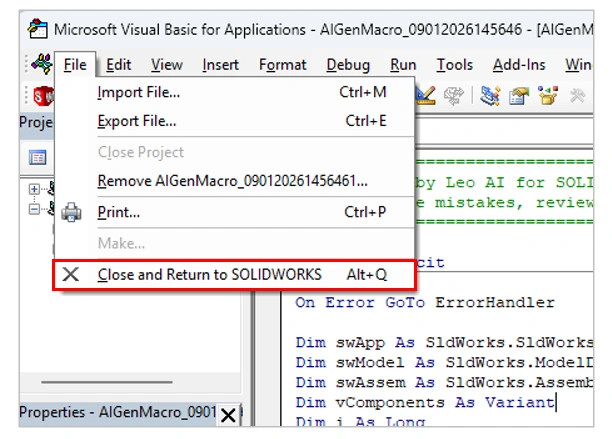
Task: Click the 'Dim swApp As SldWorks.SldWorks' line
Action: tap(444, 342)
